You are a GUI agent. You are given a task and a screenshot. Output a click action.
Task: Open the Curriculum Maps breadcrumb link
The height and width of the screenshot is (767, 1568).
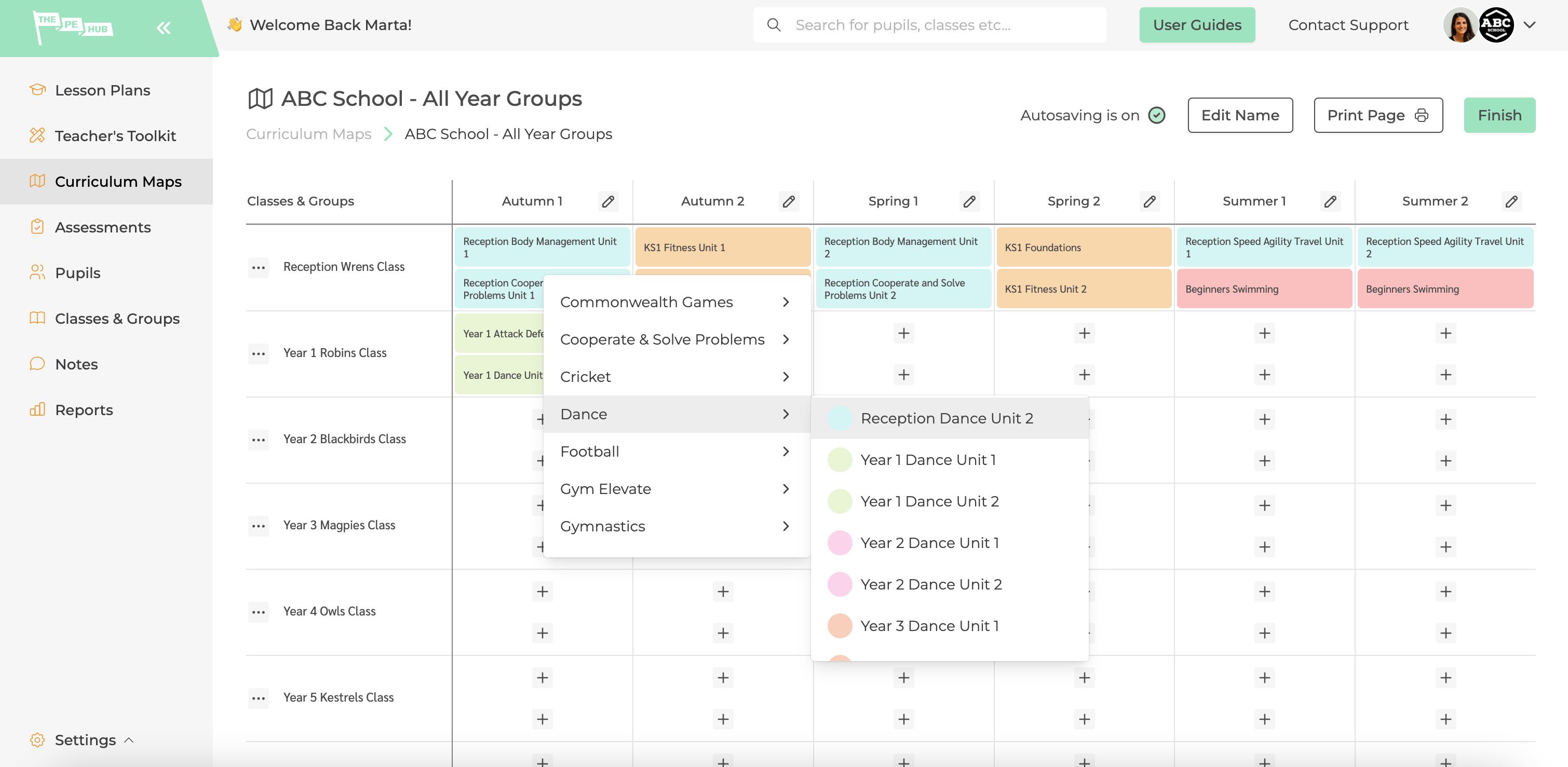(308, 134)
